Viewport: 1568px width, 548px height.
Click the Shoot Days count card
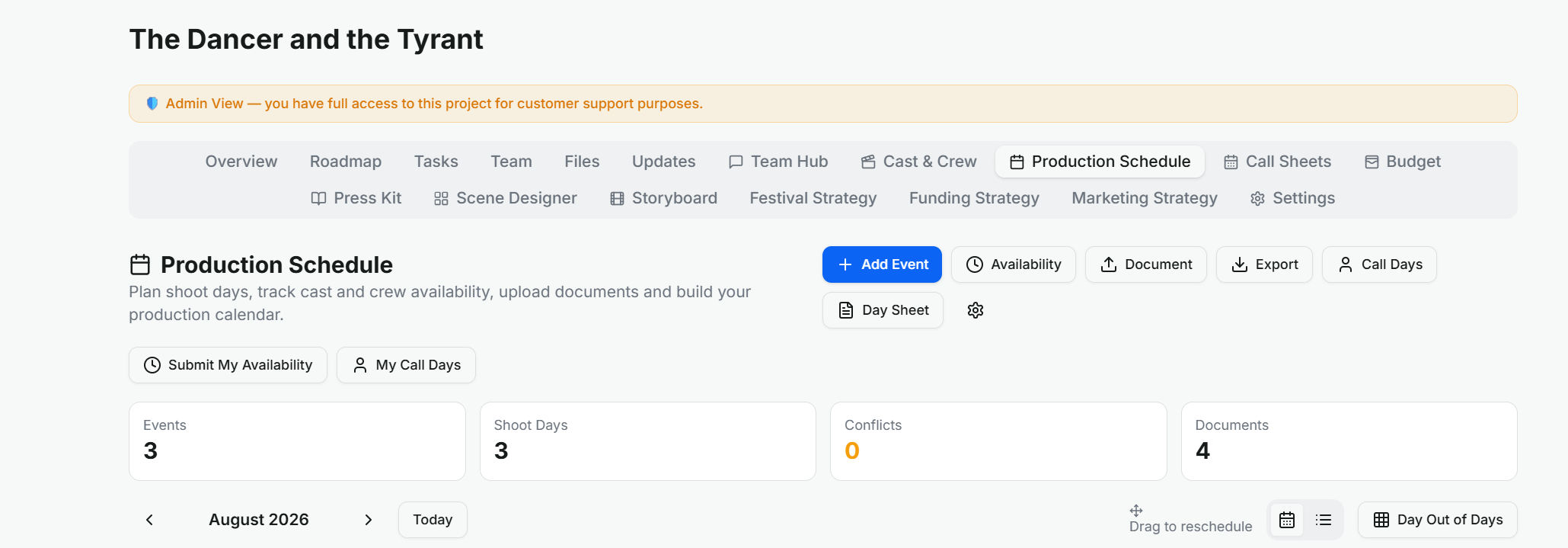pos(648,441)
